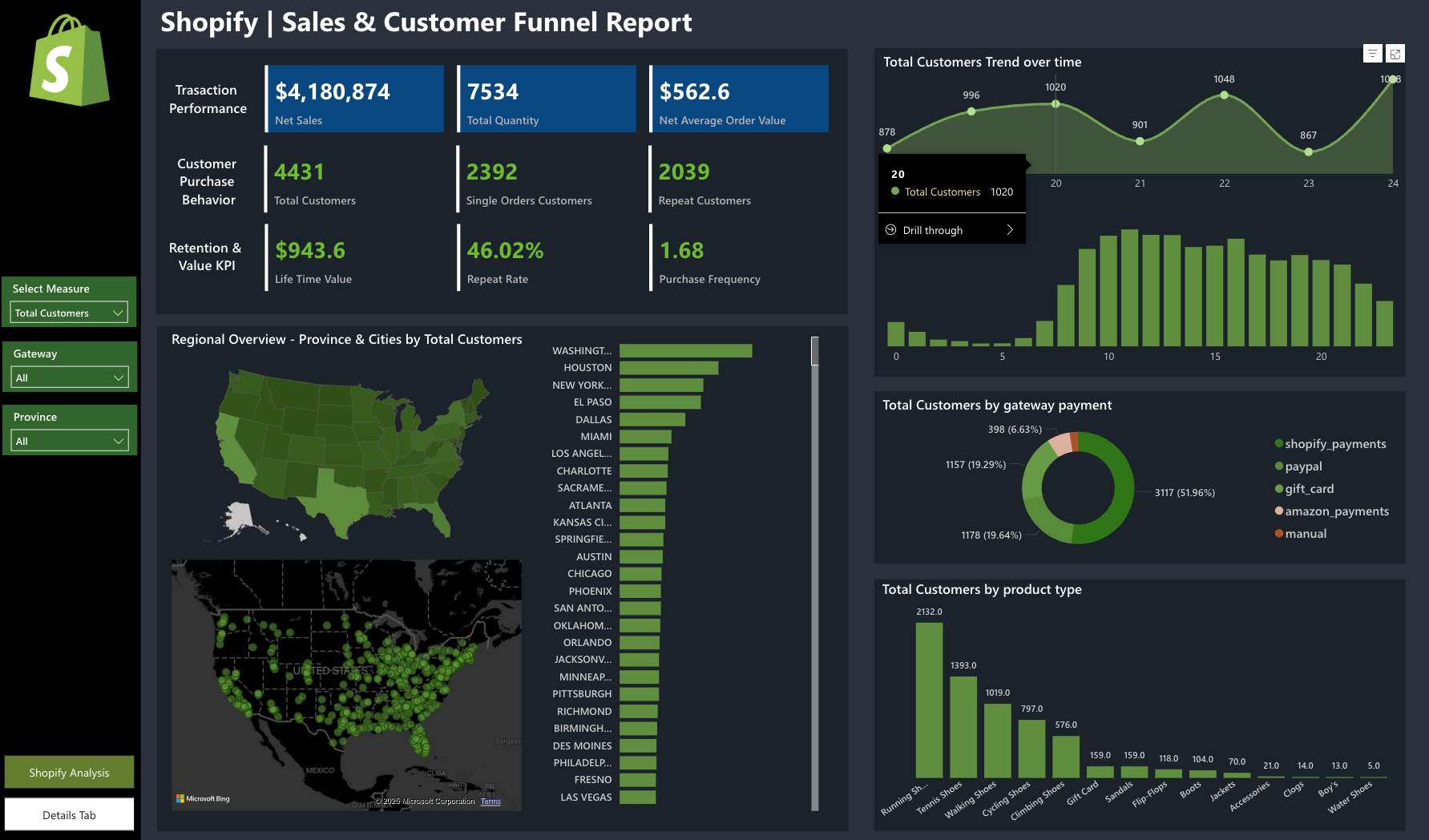1429x840 pixels.
Task: Select the Running Sh... bar of 2132.0
Action: pos(929,701)
